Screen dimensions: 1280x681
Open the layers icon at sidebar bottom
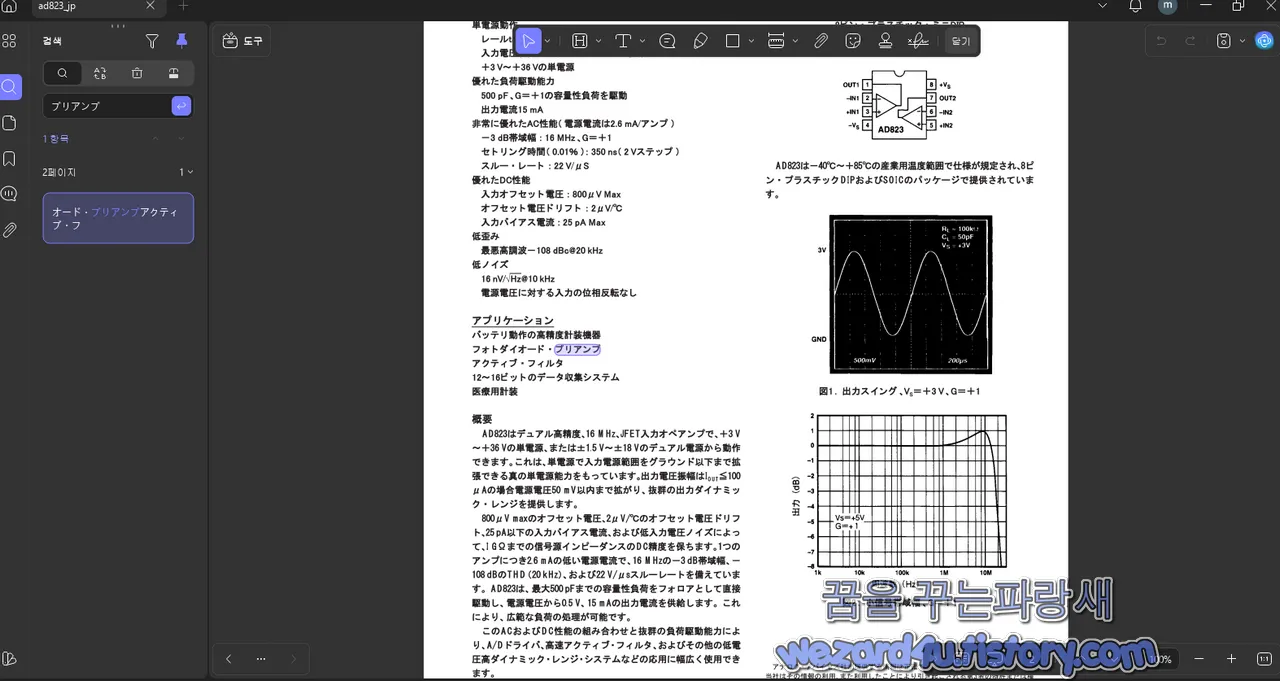pos(9,658)
